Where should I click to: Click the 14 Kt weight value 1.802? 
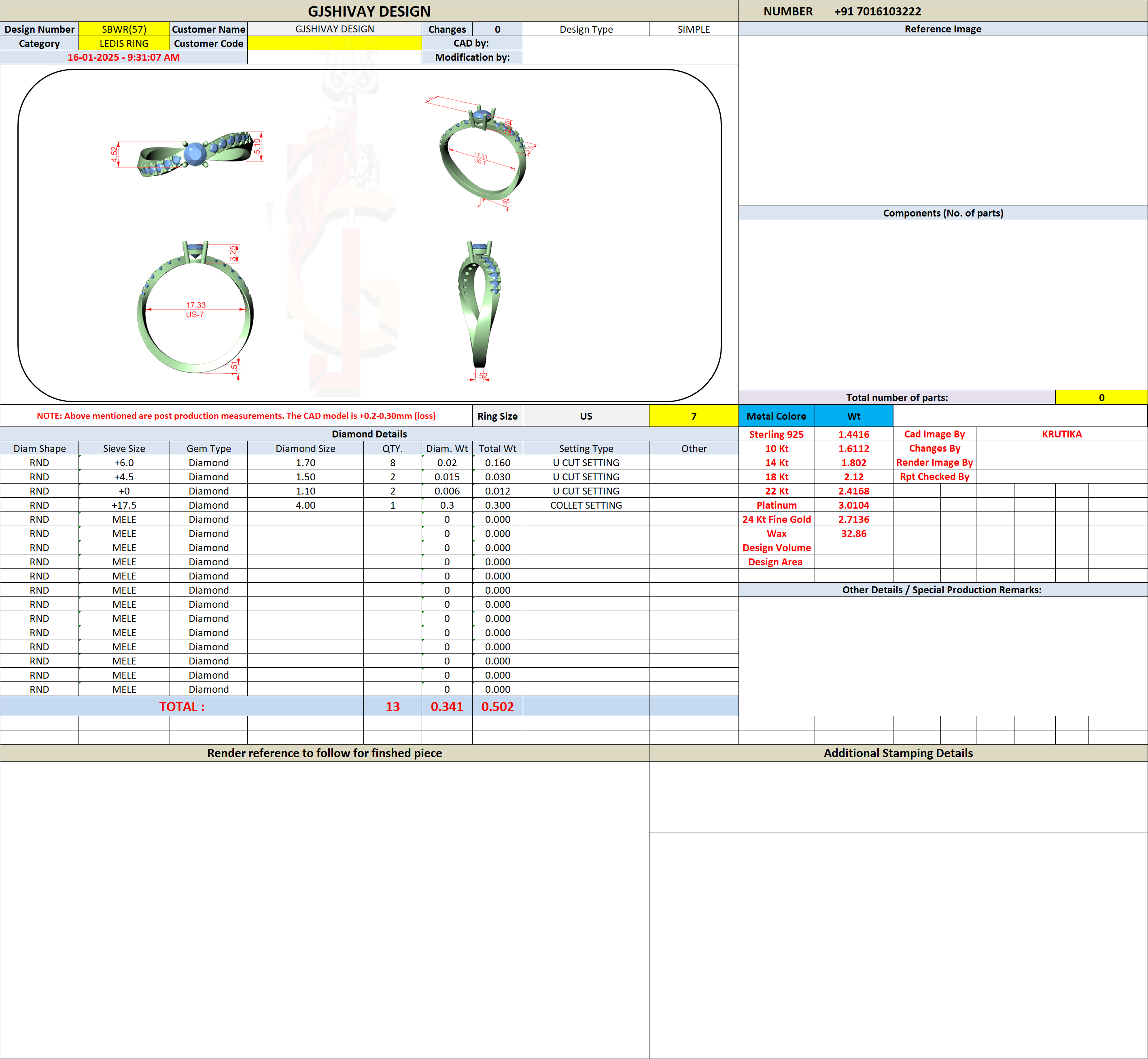click(x=853, y=463)
